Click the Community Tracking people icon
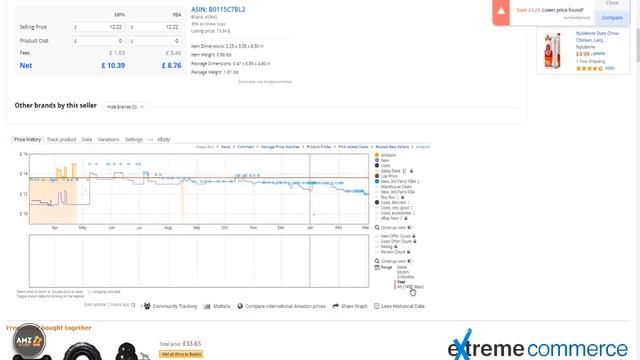The width and height of the screenshot is (640, 360). click(x=147, y=306)
